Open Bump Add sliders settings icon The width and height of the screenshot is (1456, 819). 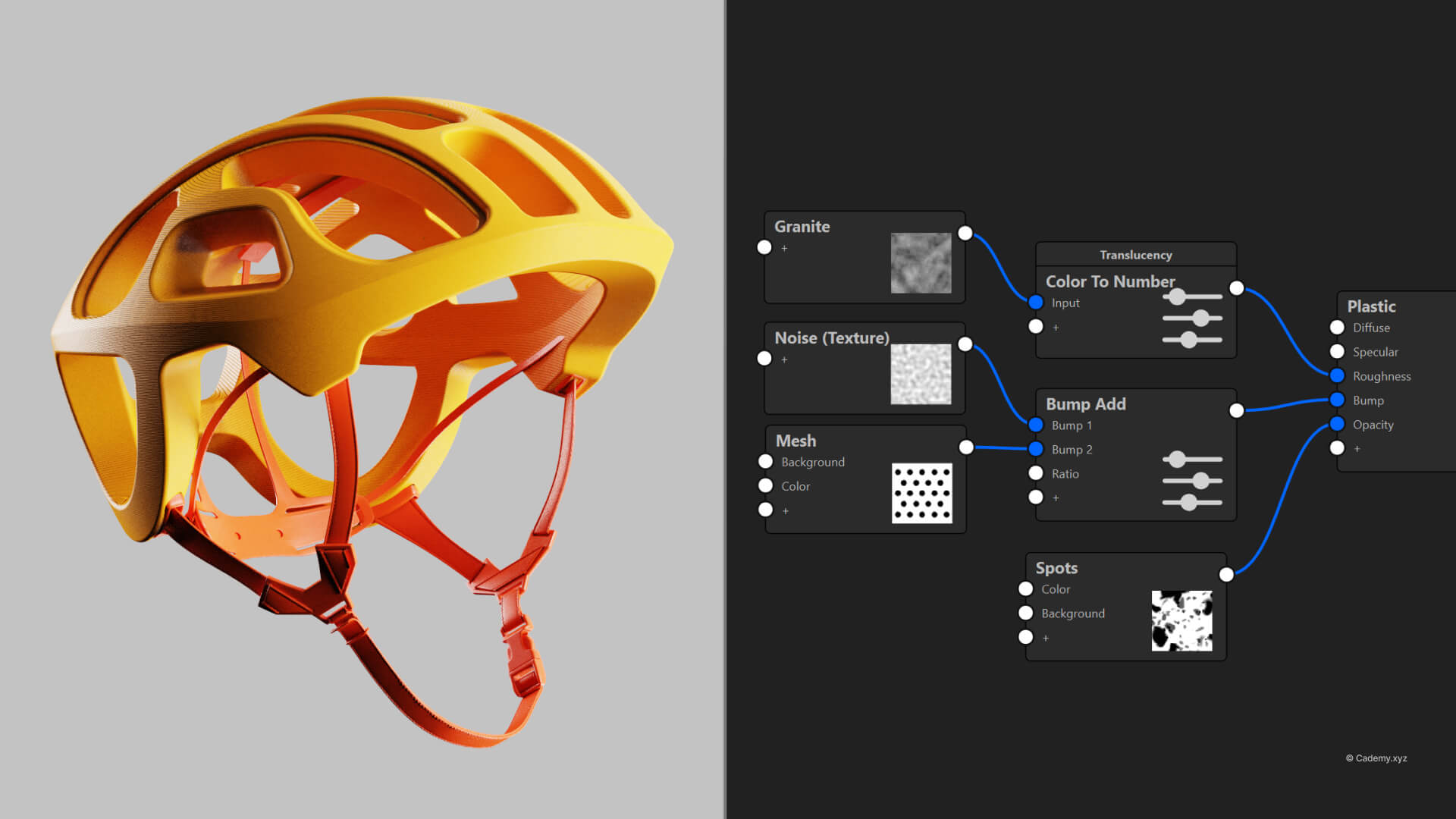click(x=1192, y=481)
